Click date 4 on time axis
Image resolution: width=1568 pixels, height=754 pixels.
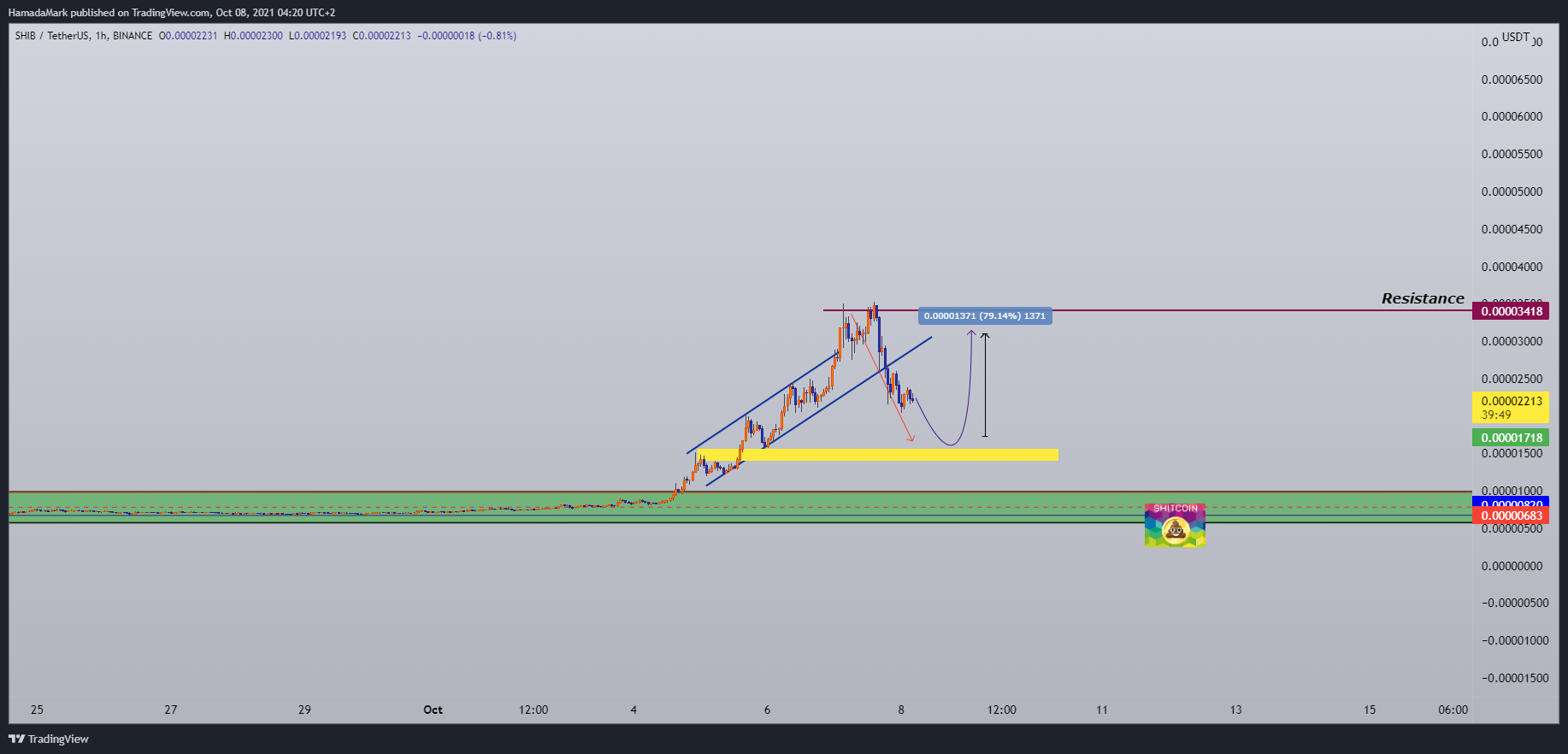634,710
